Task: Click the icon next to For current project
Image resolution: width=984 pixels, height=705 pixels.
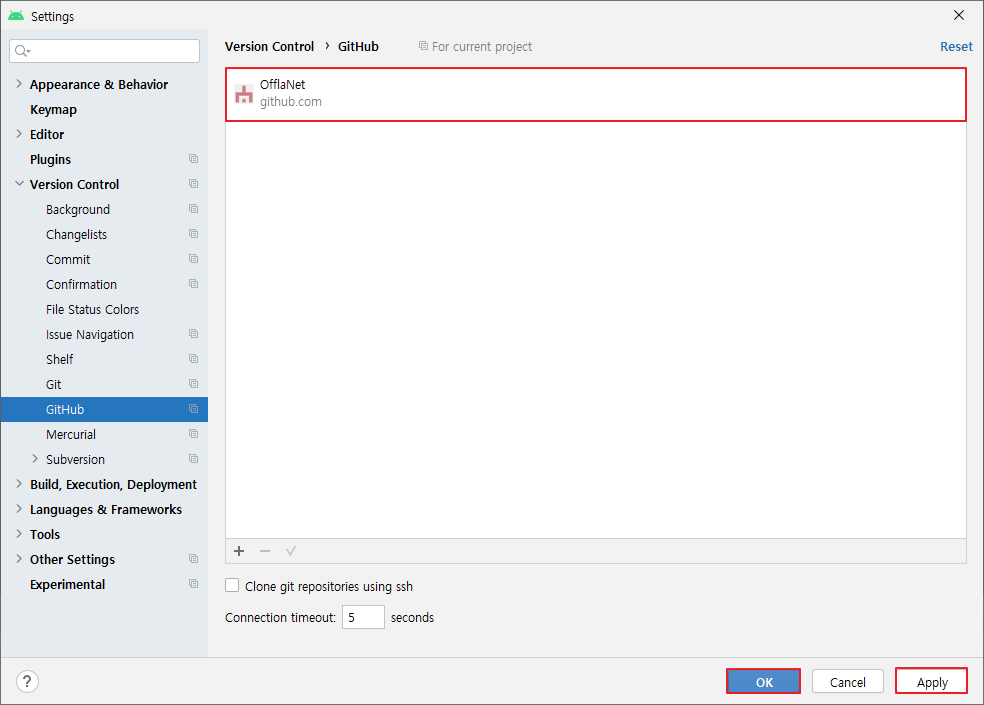Action: 424,46
